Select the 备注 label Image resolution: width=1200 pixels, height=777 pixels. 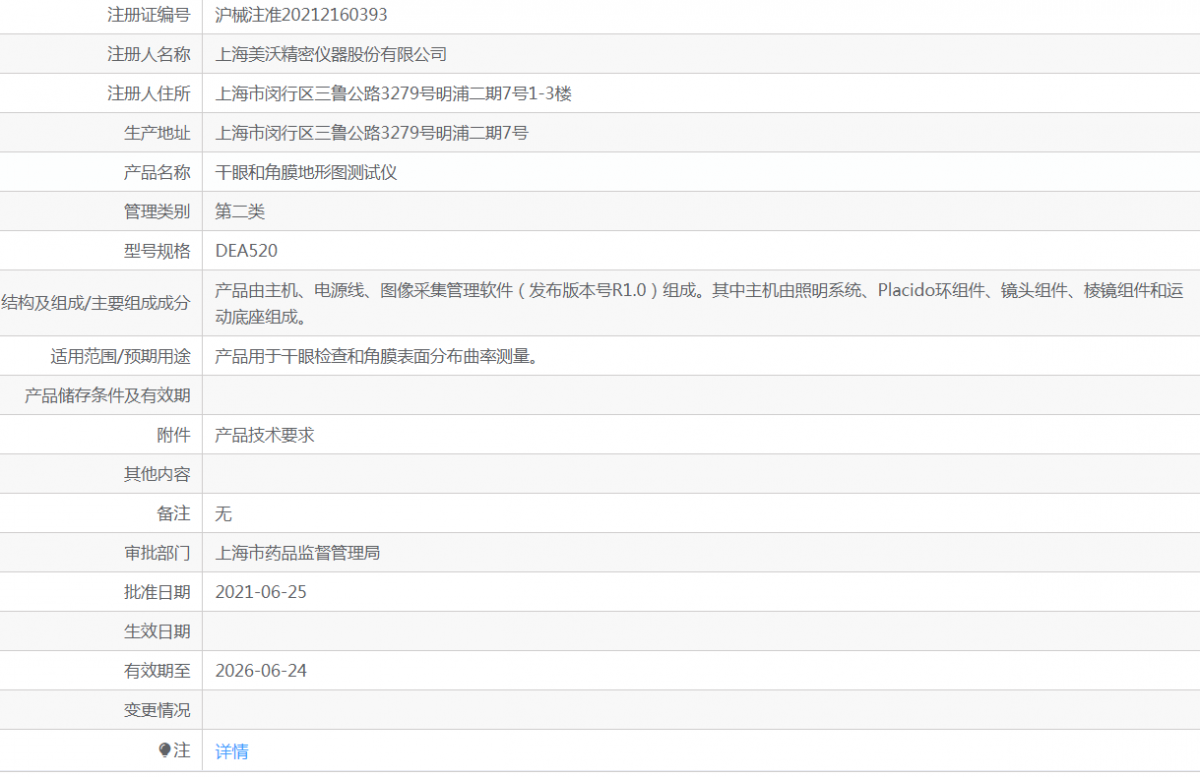[x=174, y=513]
